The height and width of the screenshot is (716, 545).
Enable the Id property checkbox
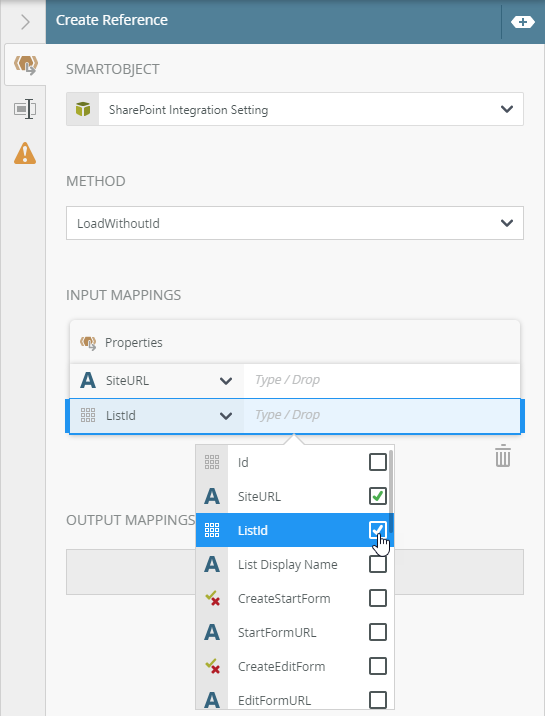point(377,462)
